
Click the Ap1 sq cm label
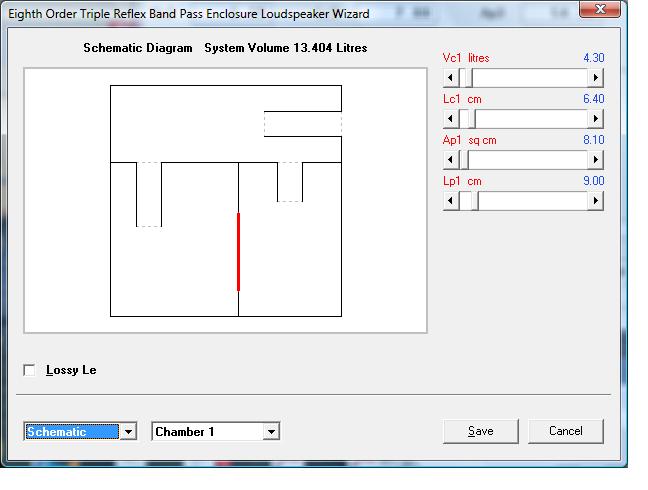[x=469, y=140]
